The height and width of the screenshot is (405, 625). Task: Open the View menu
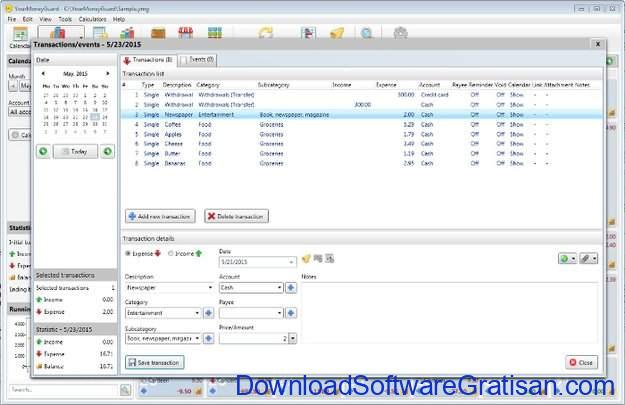click(45, 19)
